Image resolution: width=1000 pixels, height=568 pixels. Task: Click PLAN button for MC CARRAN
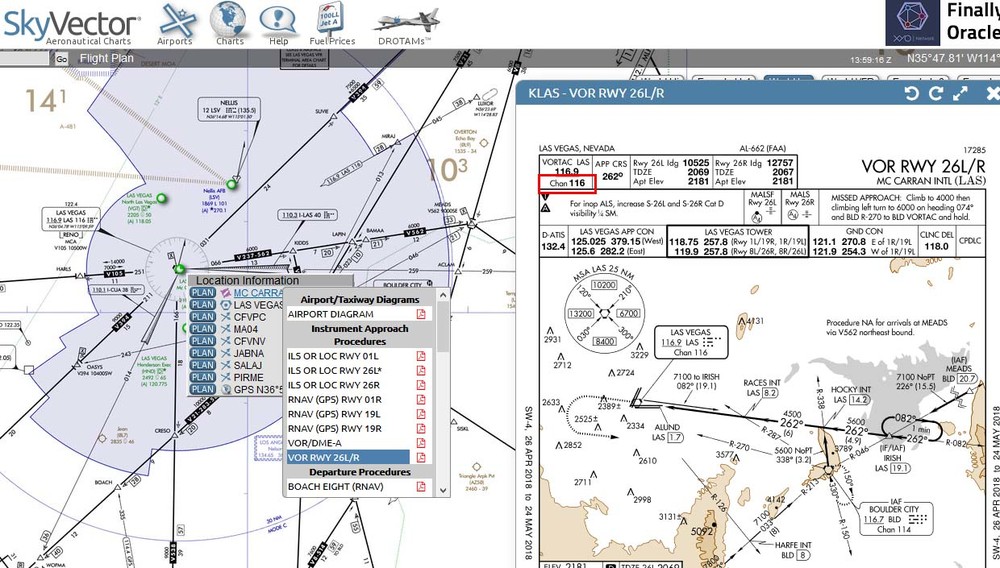[203, 293]
